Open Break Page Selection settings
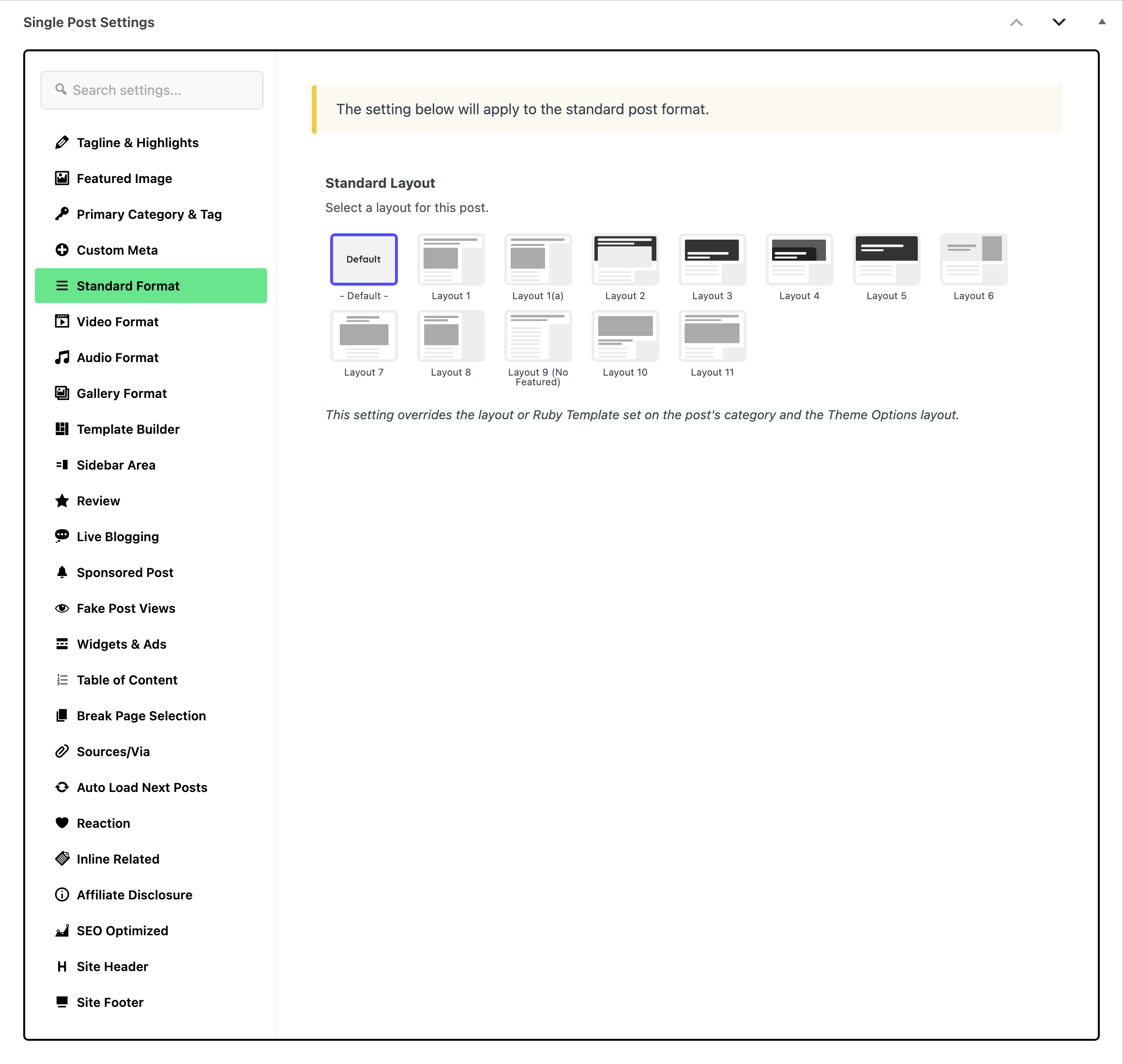 pyautogui.click(x=151, y=715)
